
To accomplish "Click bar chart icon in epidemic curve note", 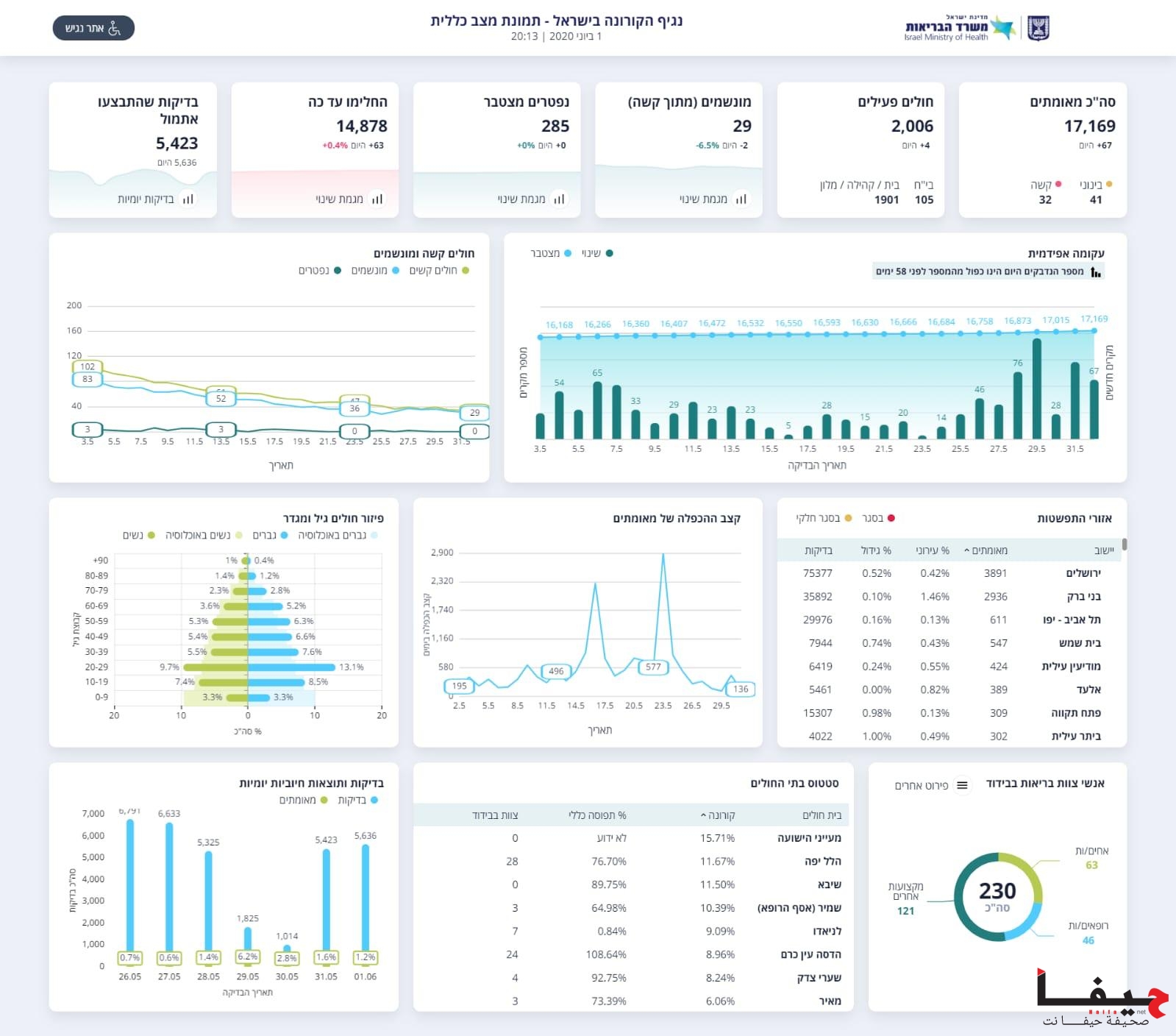I will (1096, 272).
